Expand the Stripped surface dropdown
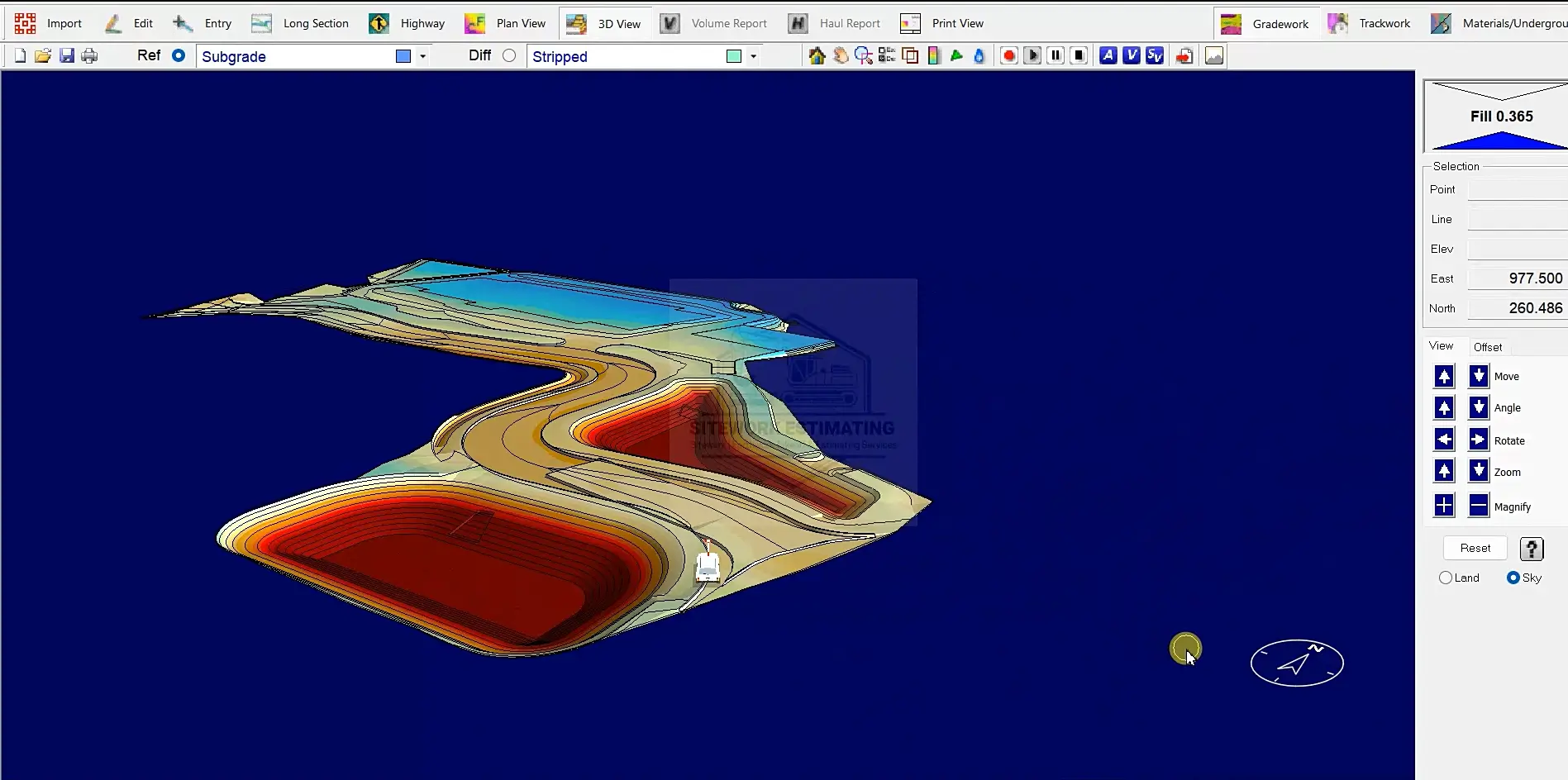This screenshot has width=1568, height=780. [753, 56]
